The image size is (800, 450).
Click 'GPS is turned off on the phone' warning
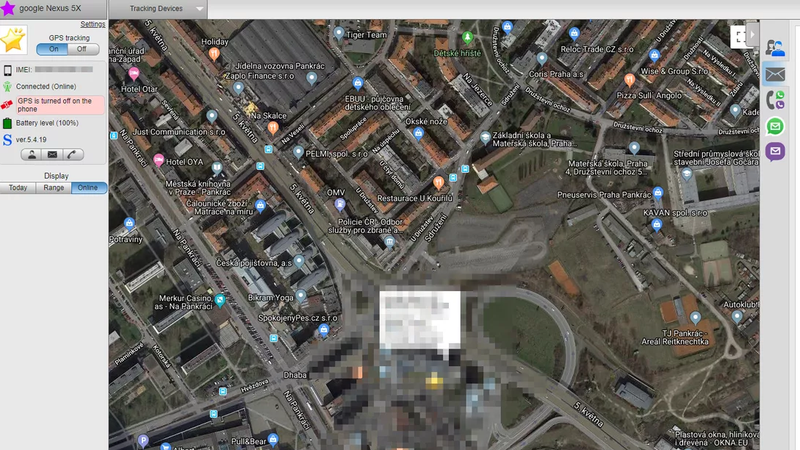(60, 105)
